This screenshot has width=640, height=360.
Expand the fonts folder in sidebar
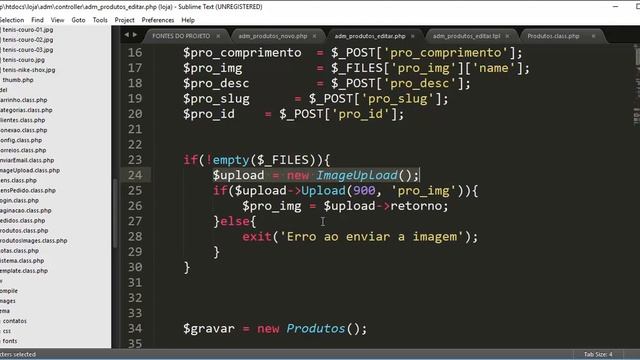[10, 341]
